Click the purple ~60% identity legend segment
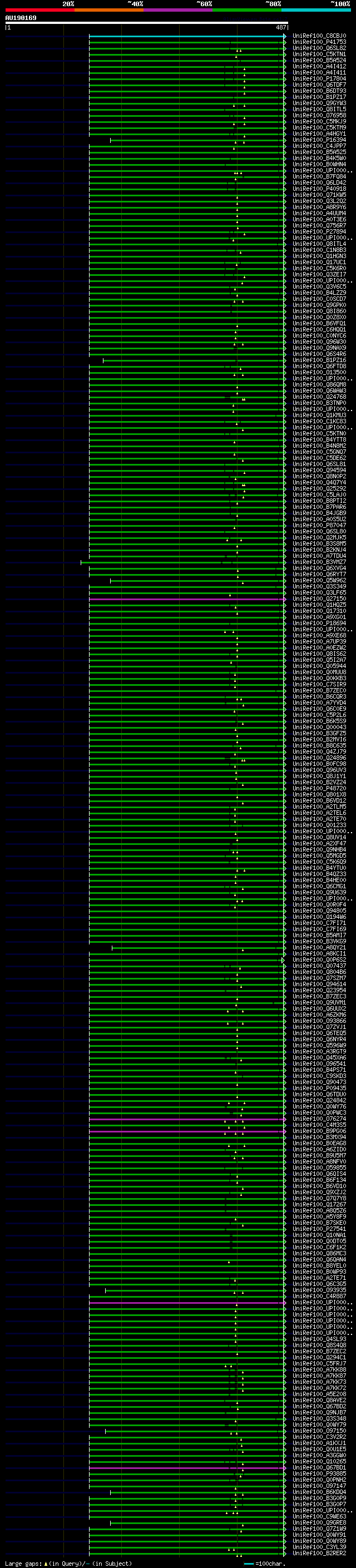The width and height of the screenshot is (356, 1568). point(179,10)
